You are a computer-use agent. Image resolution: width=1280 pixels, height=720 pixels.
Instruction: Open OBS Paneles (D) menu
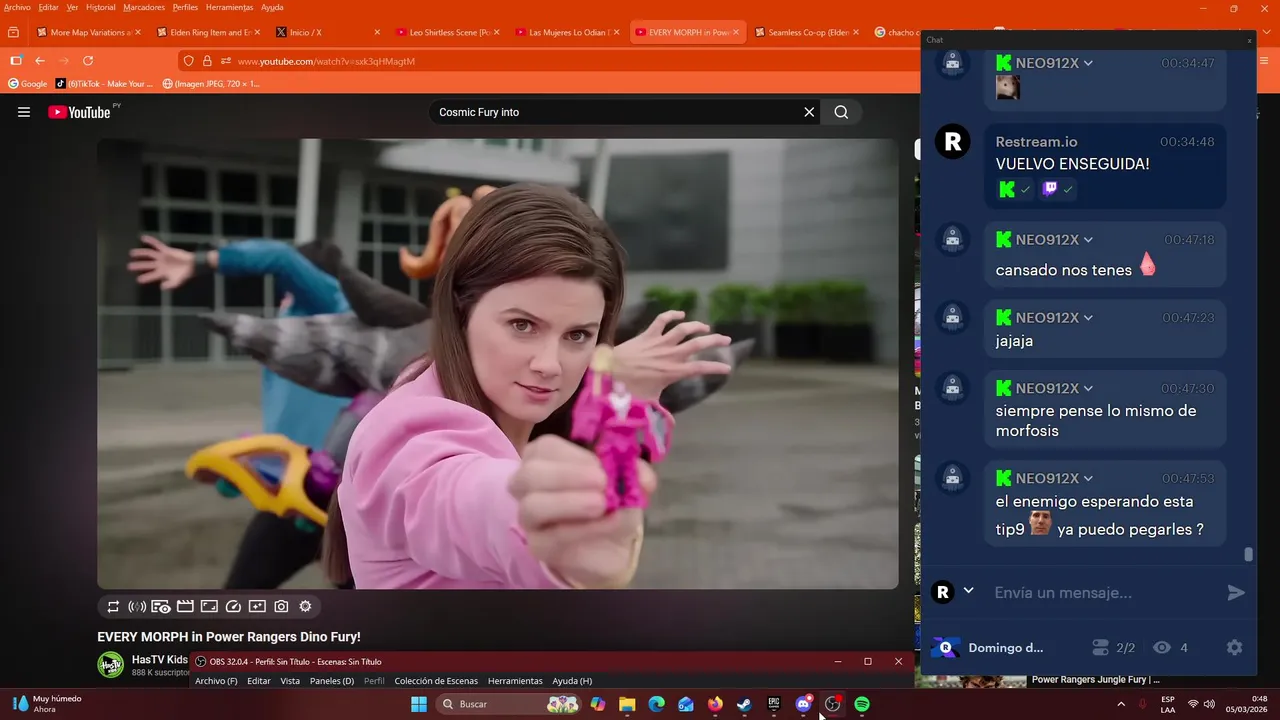coord(332,681)
